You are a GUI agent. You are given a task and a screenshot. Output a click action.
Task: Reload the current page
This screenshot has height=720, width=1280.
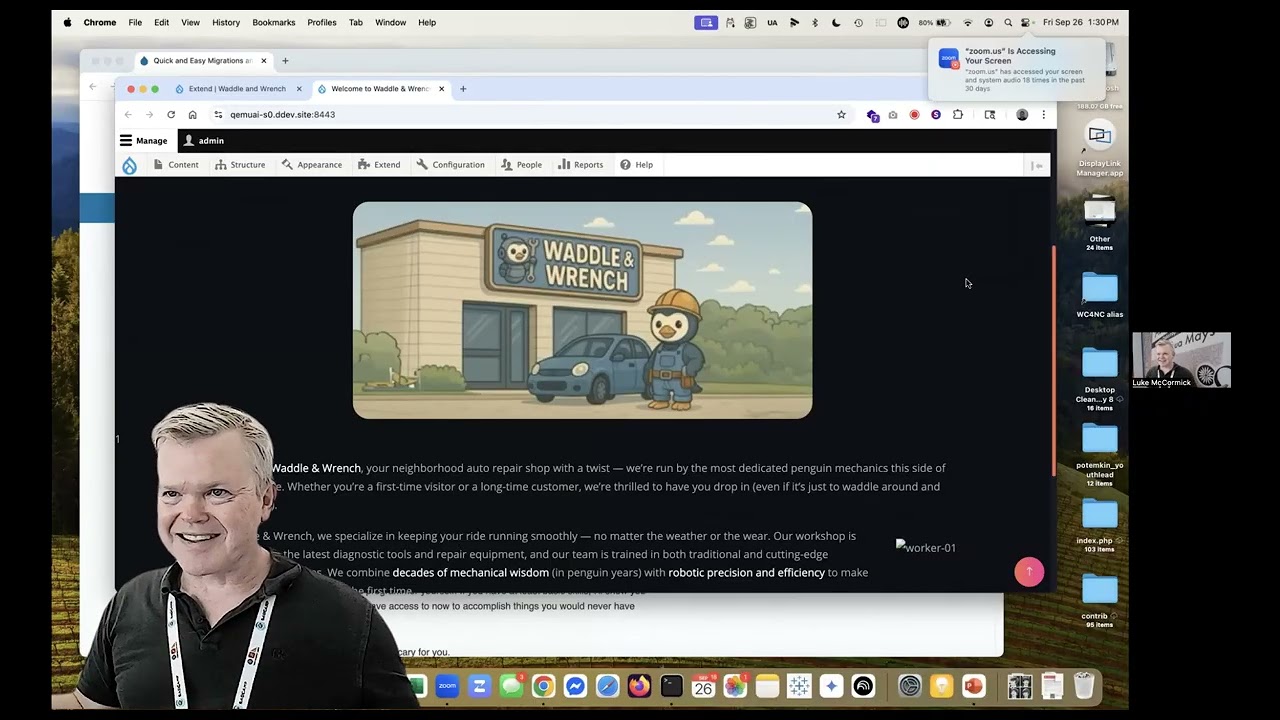(x=171, y=115)
